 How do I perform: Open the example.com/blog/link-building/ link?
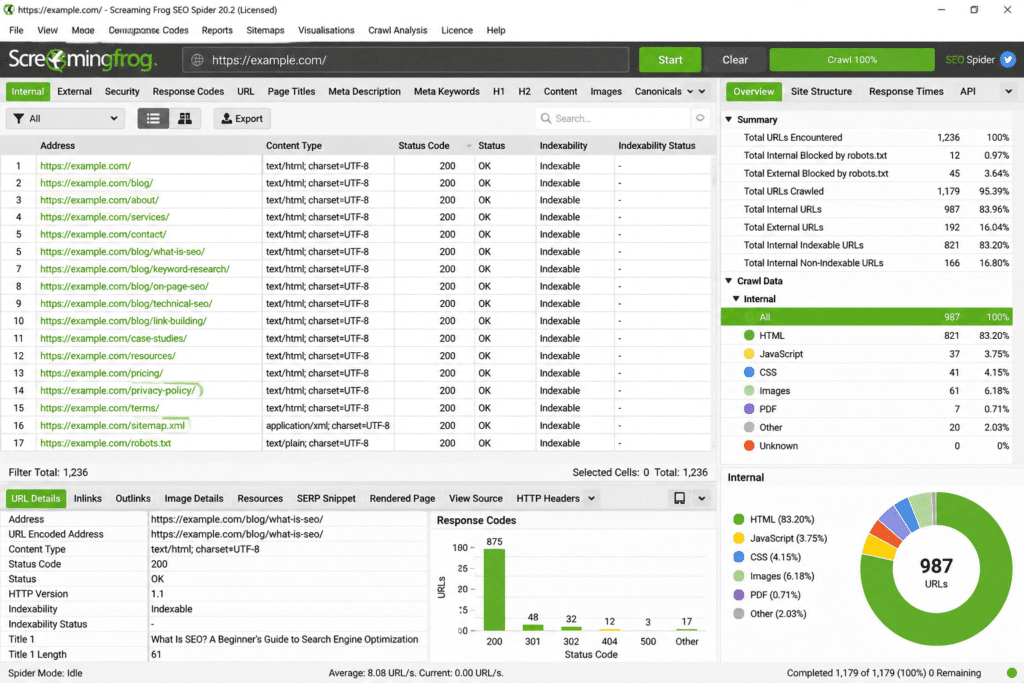(123, 321)
